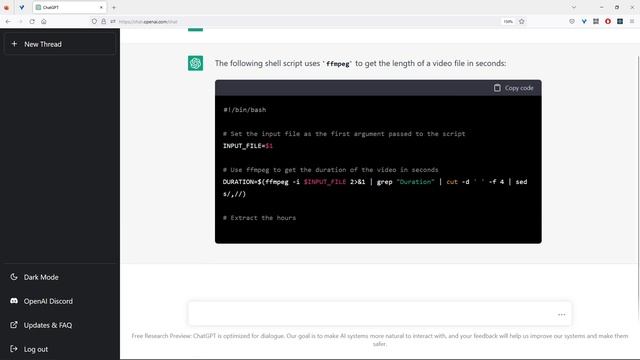Close the ChatGPT tab
This screenshot has height=360, width=640.
click(x=101, y=7)
